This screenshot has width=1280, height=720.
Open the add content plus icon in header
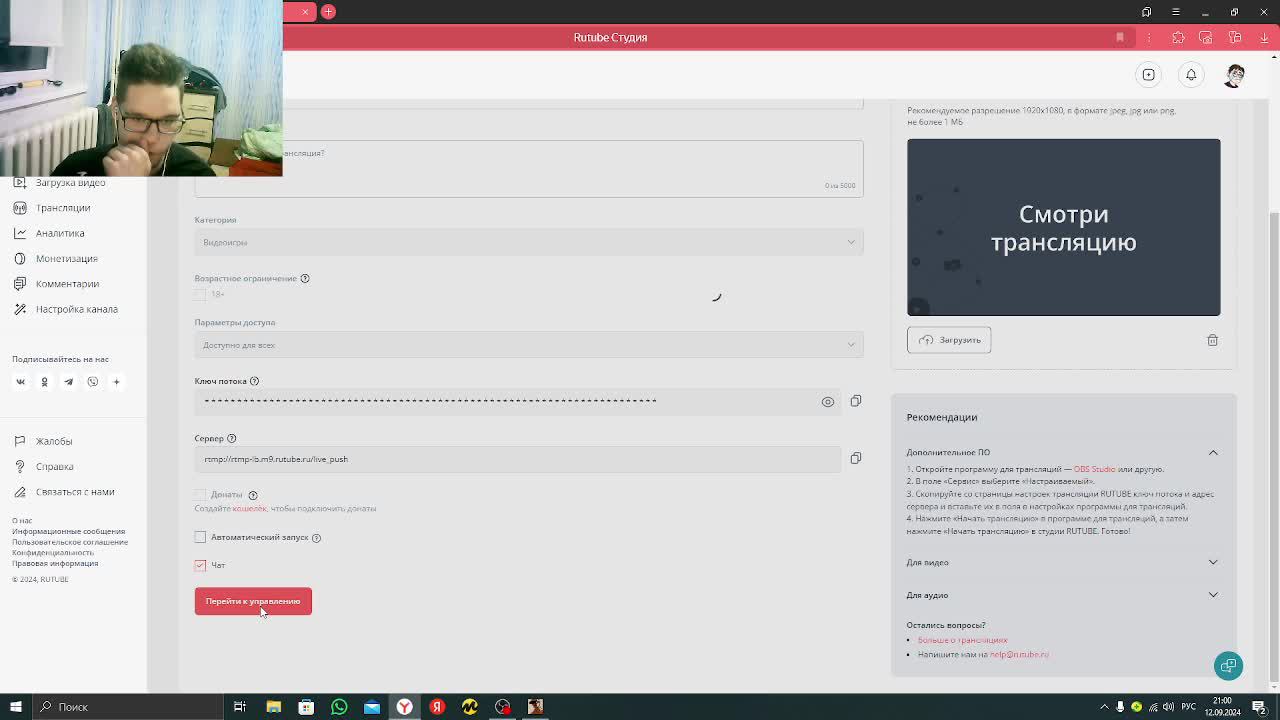coord(1149,75)
